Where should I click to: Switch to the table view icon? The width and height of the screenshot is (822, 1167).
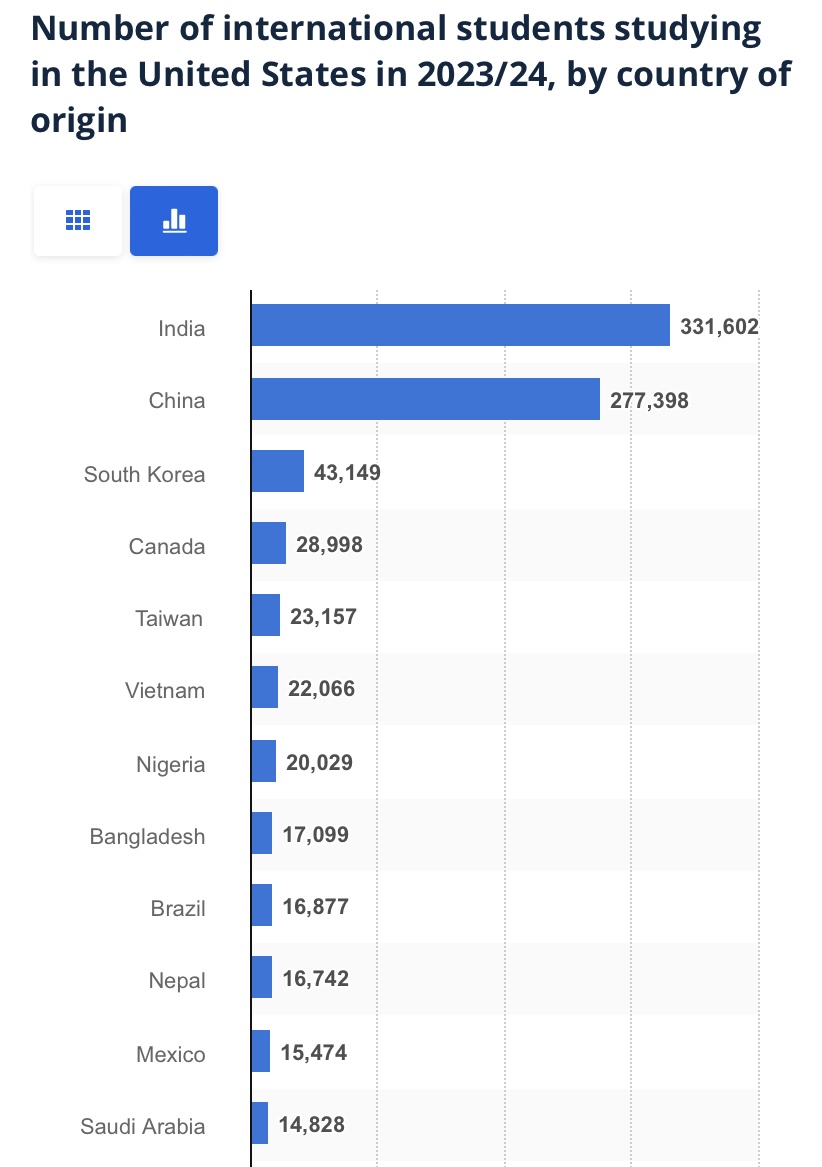(78, 221)
